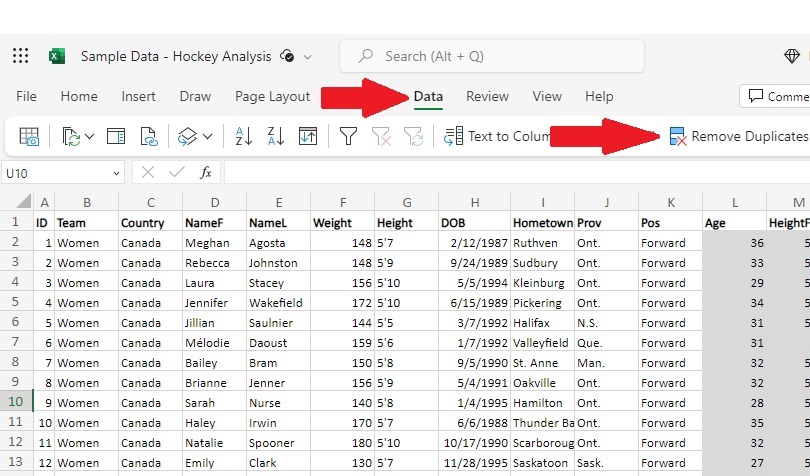The image size is (810, 476).
Task: Click the premium diamond icon
Action: 791,56
